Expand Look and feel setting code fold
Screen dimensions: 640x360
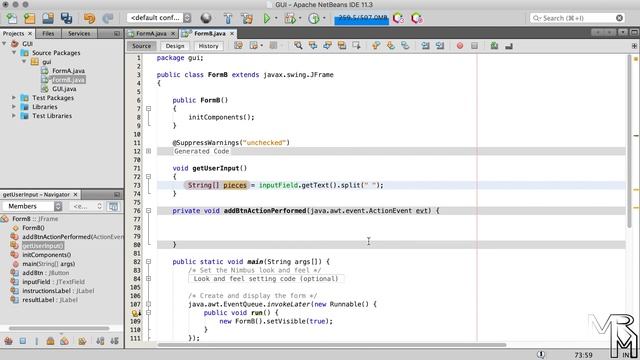coord(149,279)
